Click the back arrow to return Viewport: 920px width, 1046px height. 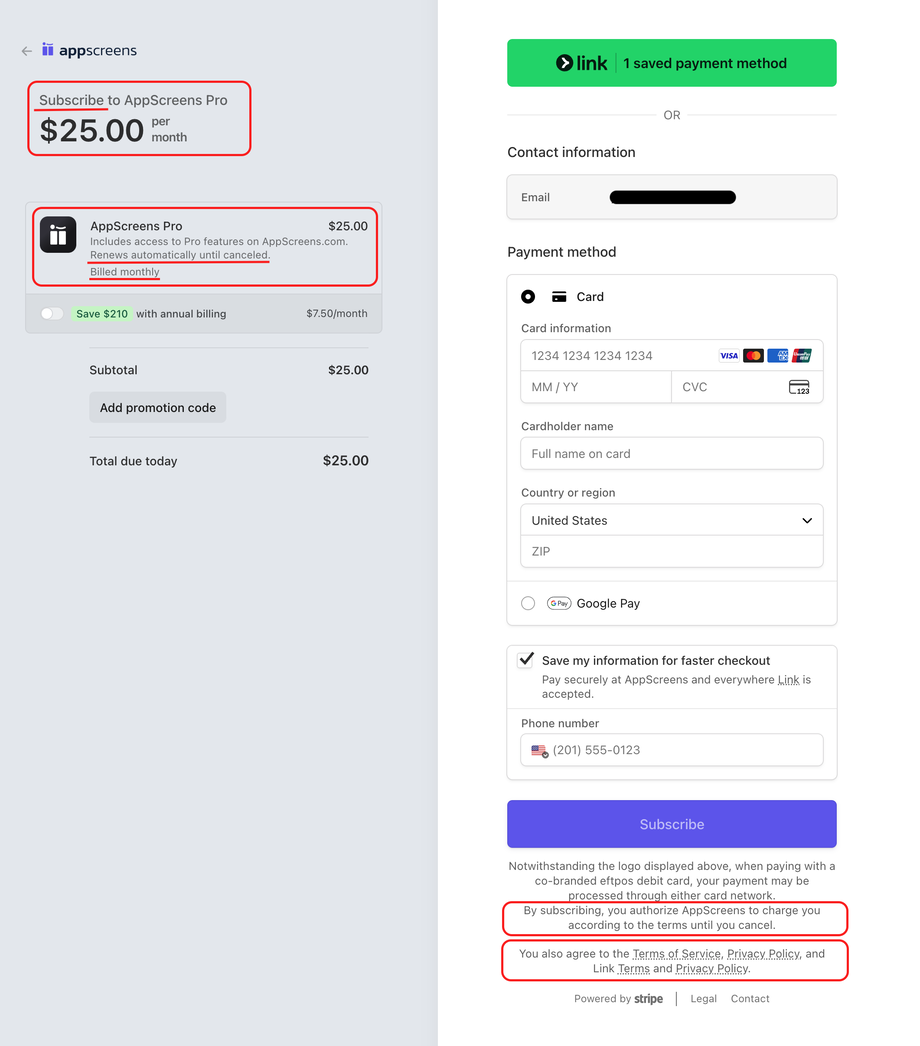pyautogui.click(x=26, y=50)
